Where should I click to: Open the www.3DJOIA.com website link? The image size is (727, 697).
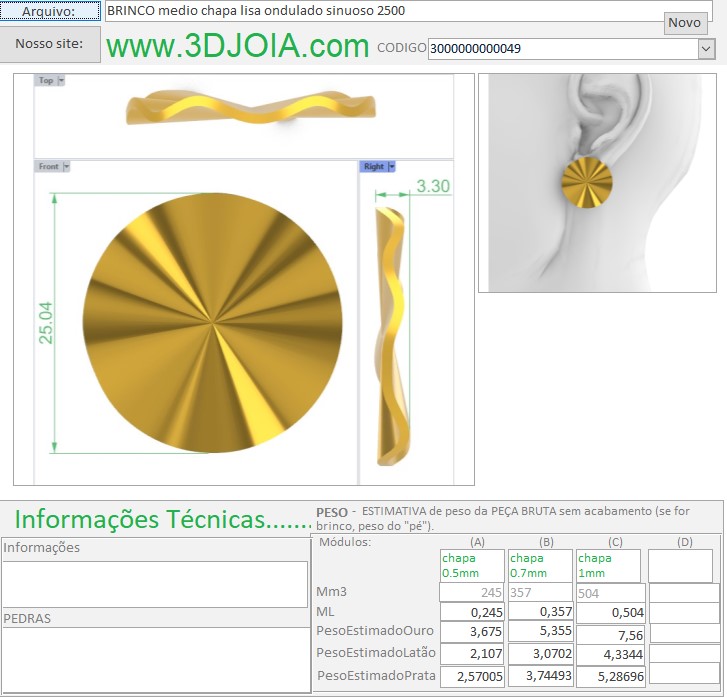[238, 46]
